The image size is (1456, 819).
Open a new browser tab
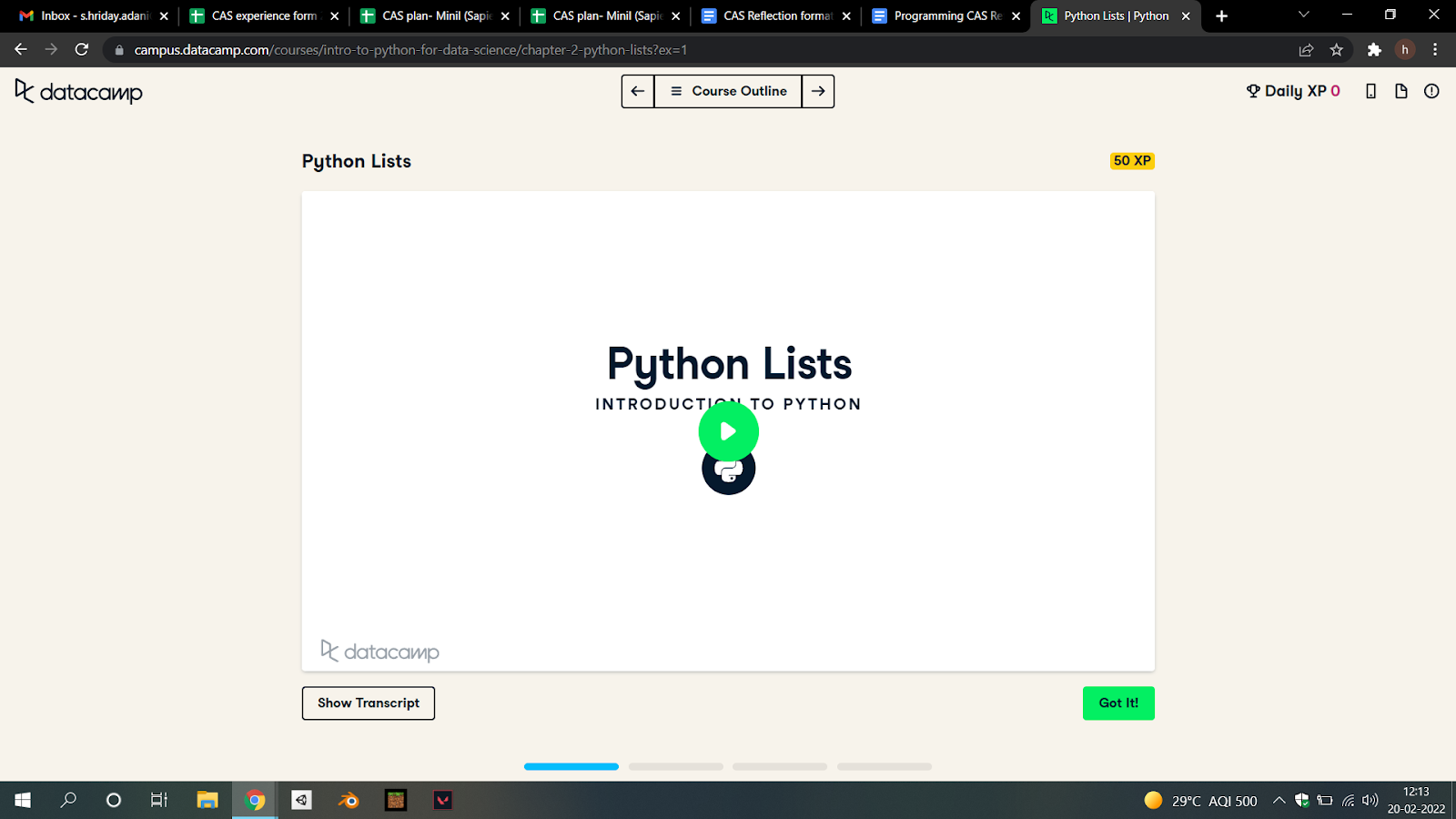(x=1221, y=16)
